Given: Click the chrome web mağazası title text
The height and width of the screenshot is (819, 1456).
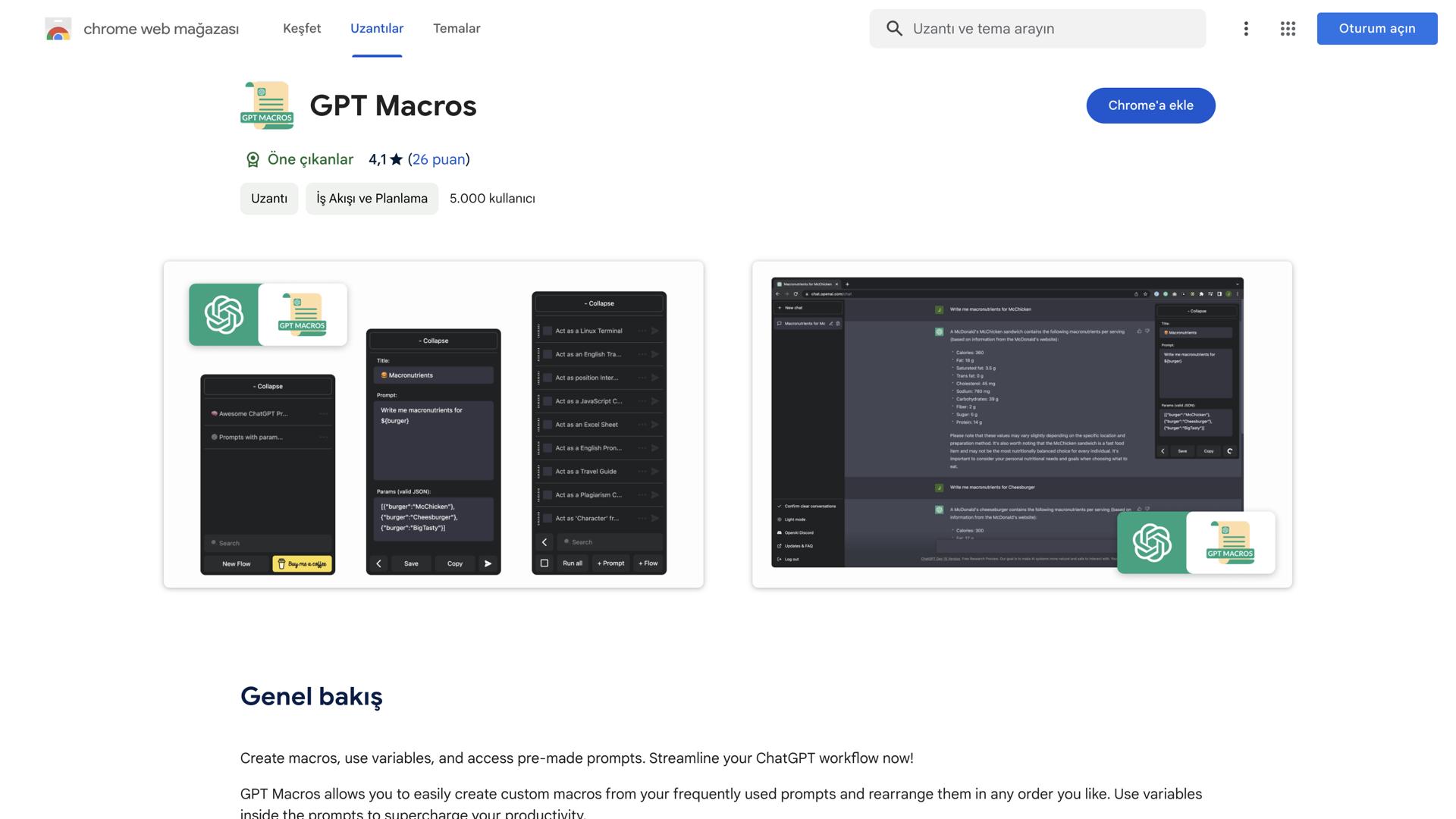Looking at the screenshot, I should (x=161, y=29).
